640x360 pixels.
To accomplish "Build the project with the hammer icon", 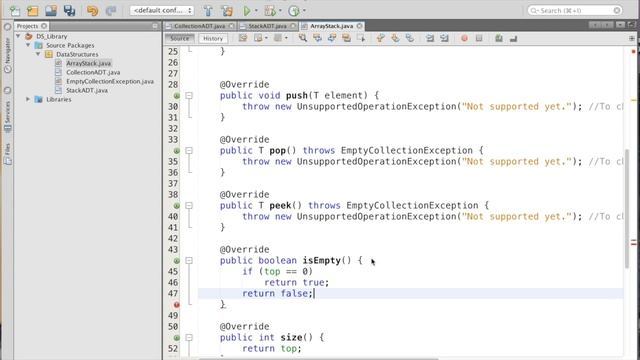I will click(x=208, y=11).
